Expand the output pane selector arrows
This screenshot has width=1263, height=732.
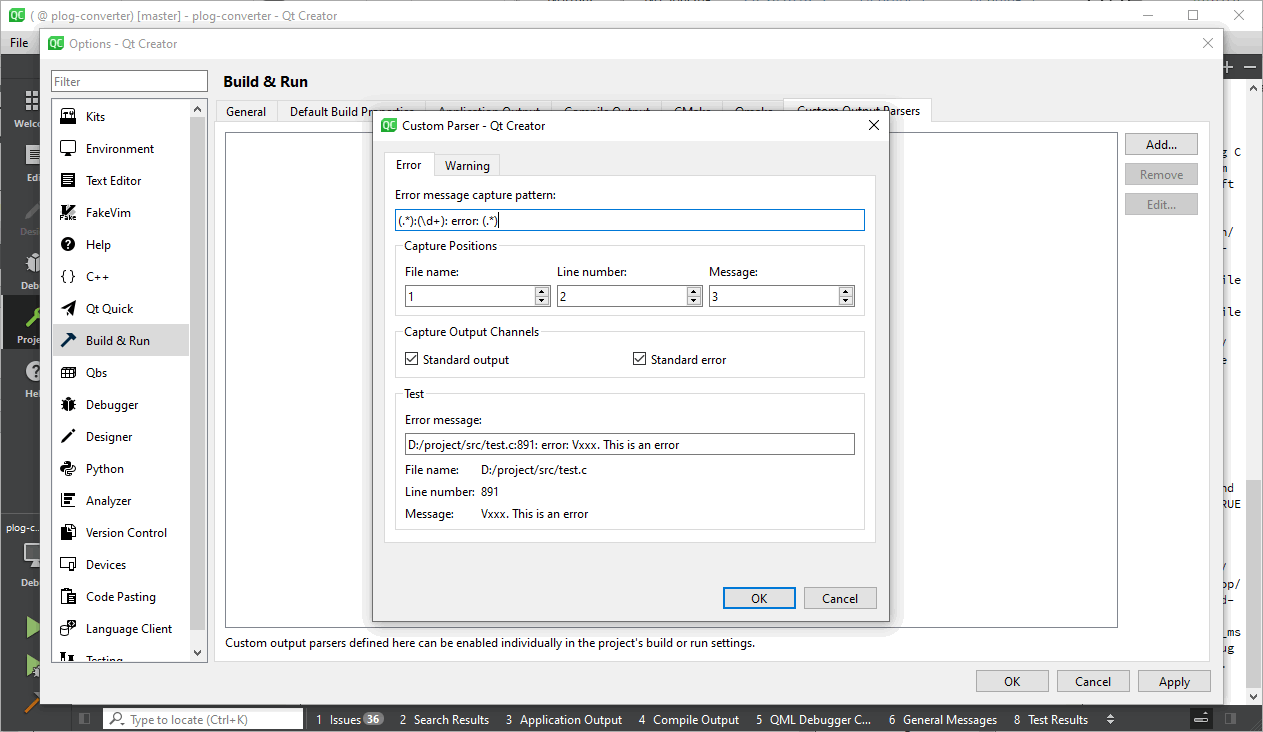tap(1110, 719)
